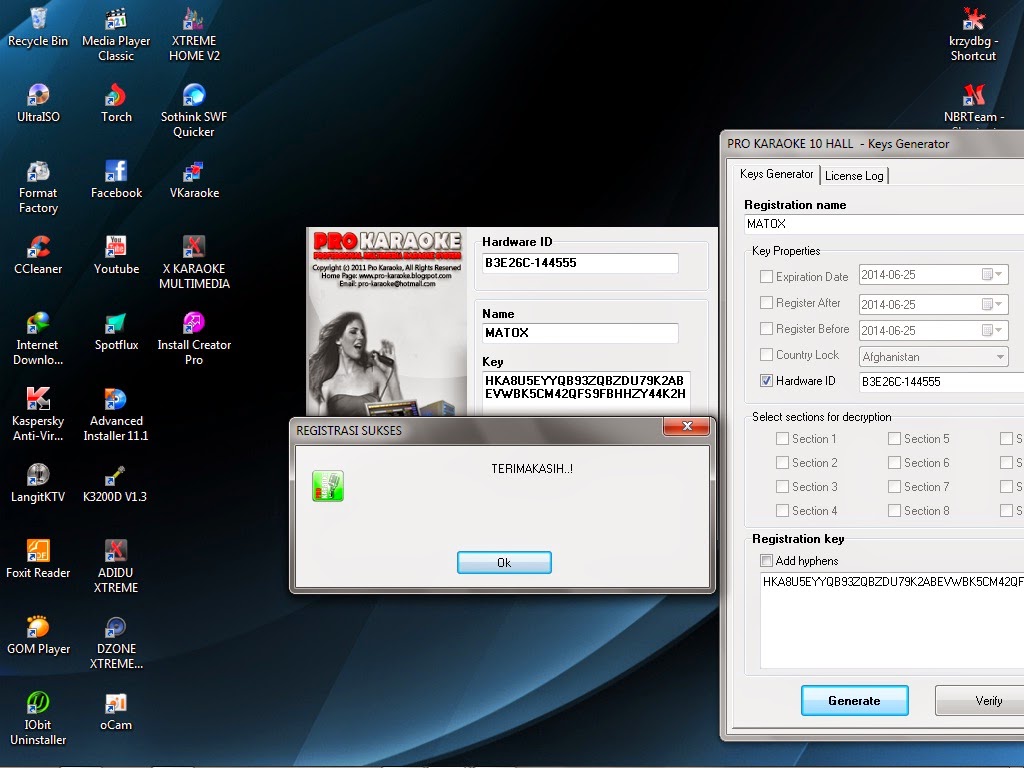Click the Registration name field

click(884, 224)
